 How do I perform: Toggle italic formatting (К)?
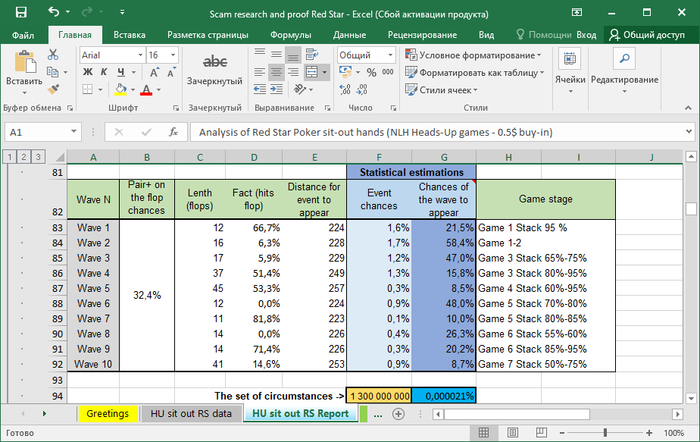tap(104, 72)
